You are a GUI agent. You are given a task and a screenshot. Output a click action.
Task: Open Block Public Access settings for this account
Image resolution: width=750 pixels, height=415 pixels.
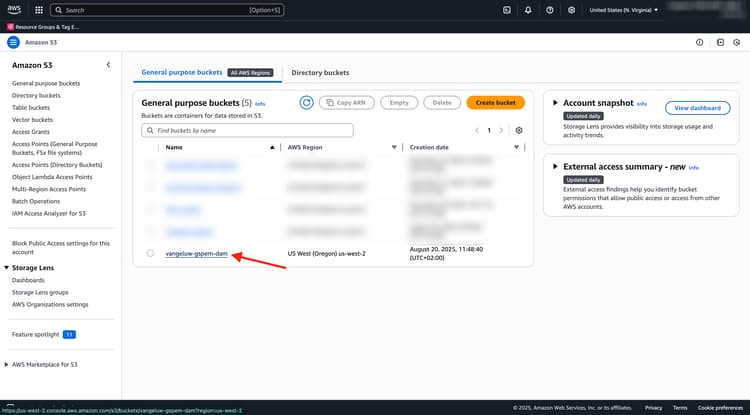[x=61, y=248]
